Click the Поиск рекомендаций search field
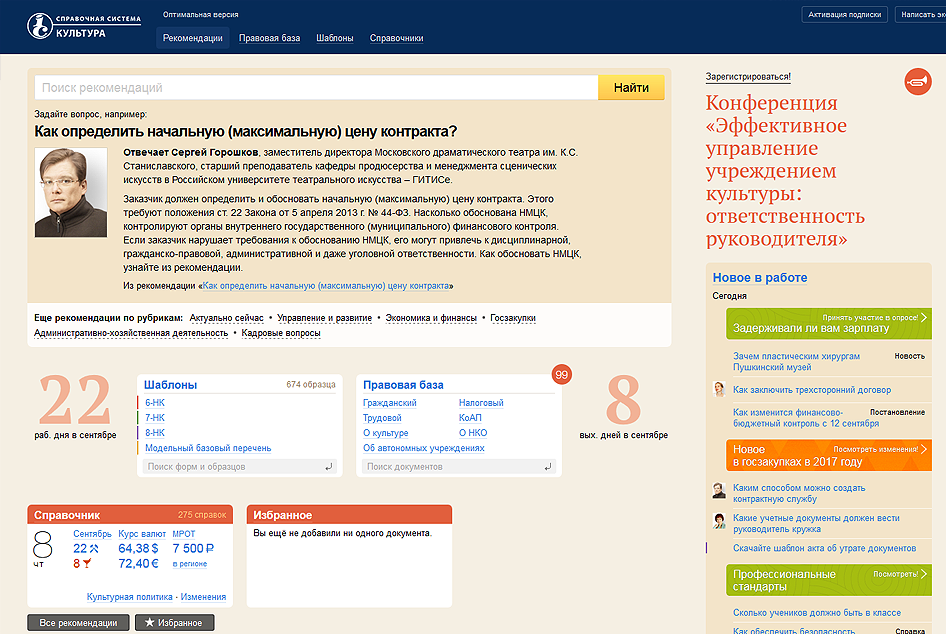 click(x=316, y=88)
